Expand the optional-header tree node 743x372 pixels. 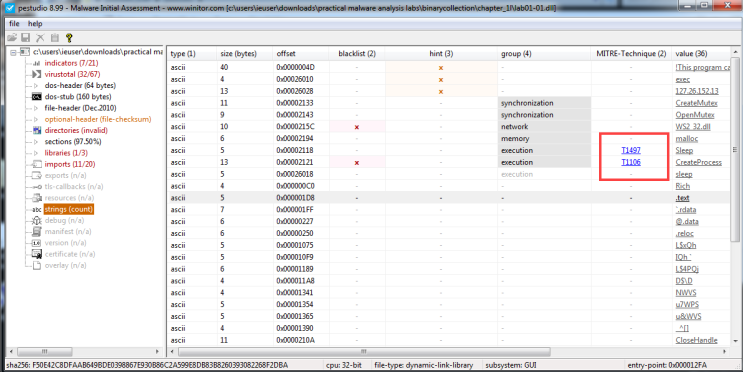36,119
